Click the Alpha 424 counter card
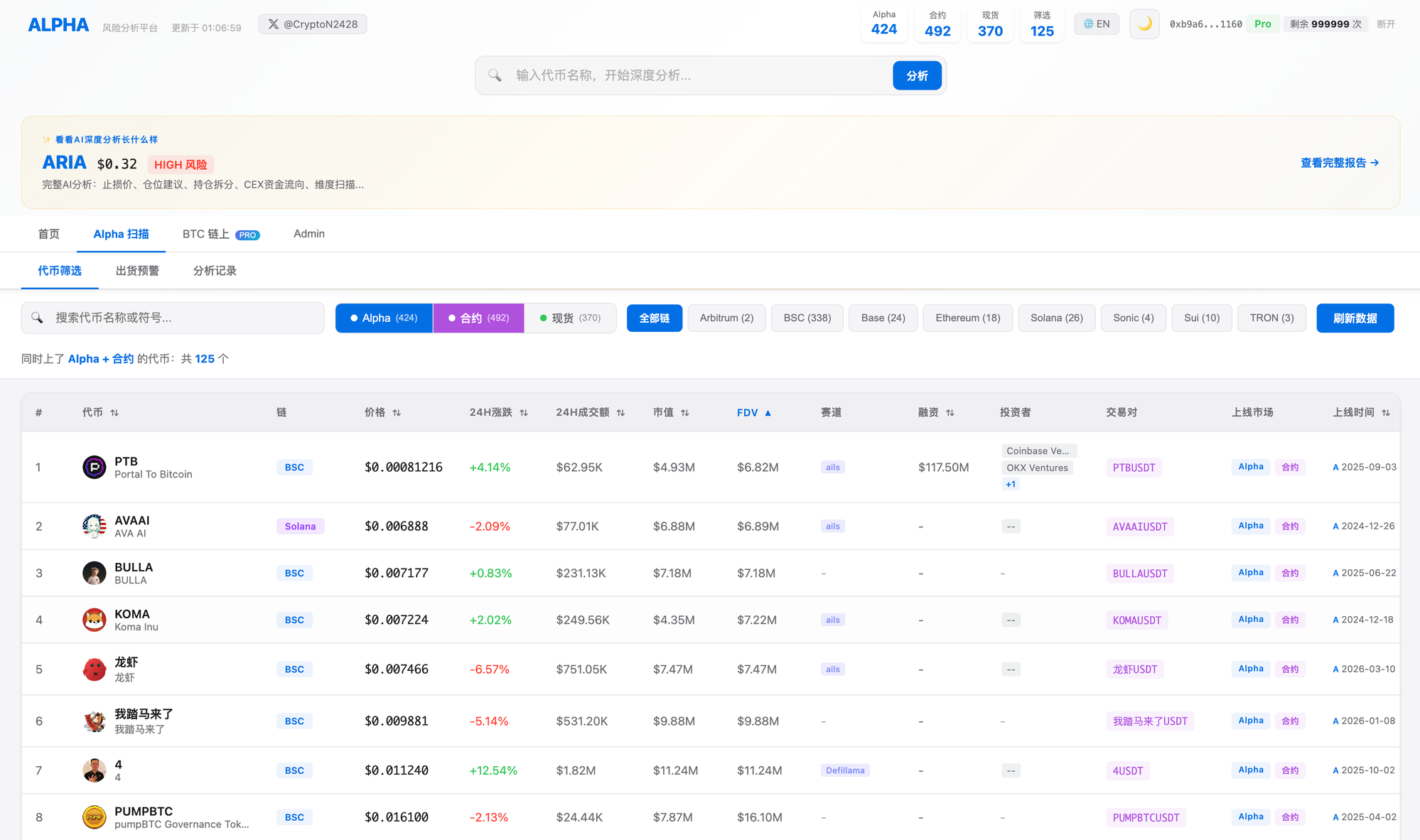Viewport: 1420px width, 840px height. (884, 24)
